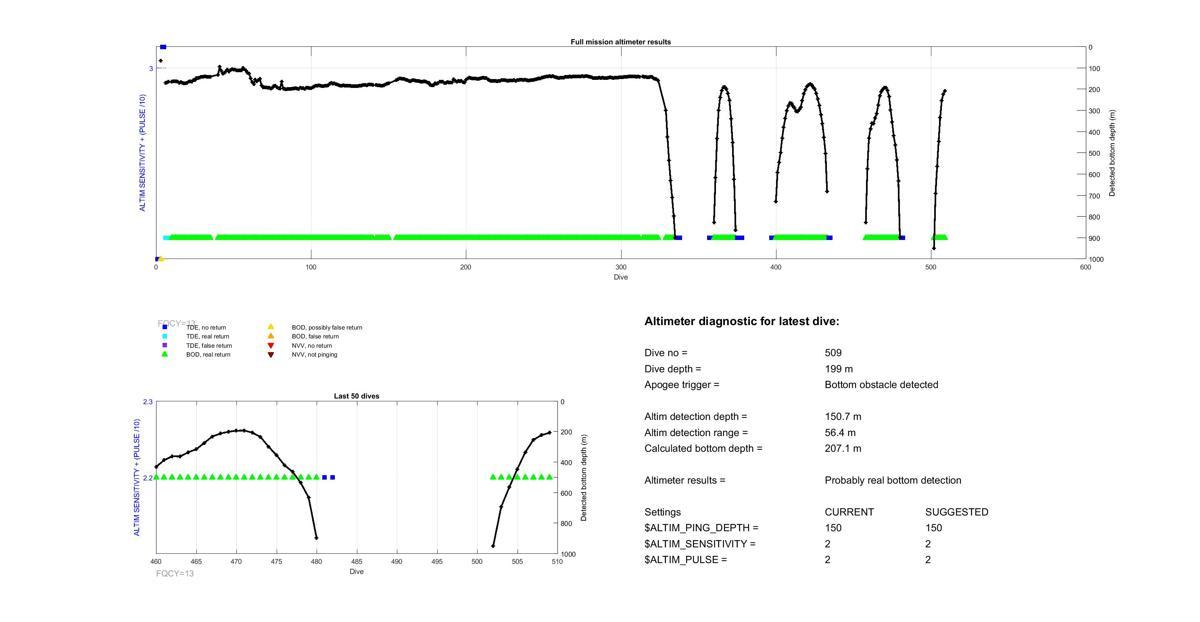Click the 'Apogee trigger =' label

click(x=682, y=385)
